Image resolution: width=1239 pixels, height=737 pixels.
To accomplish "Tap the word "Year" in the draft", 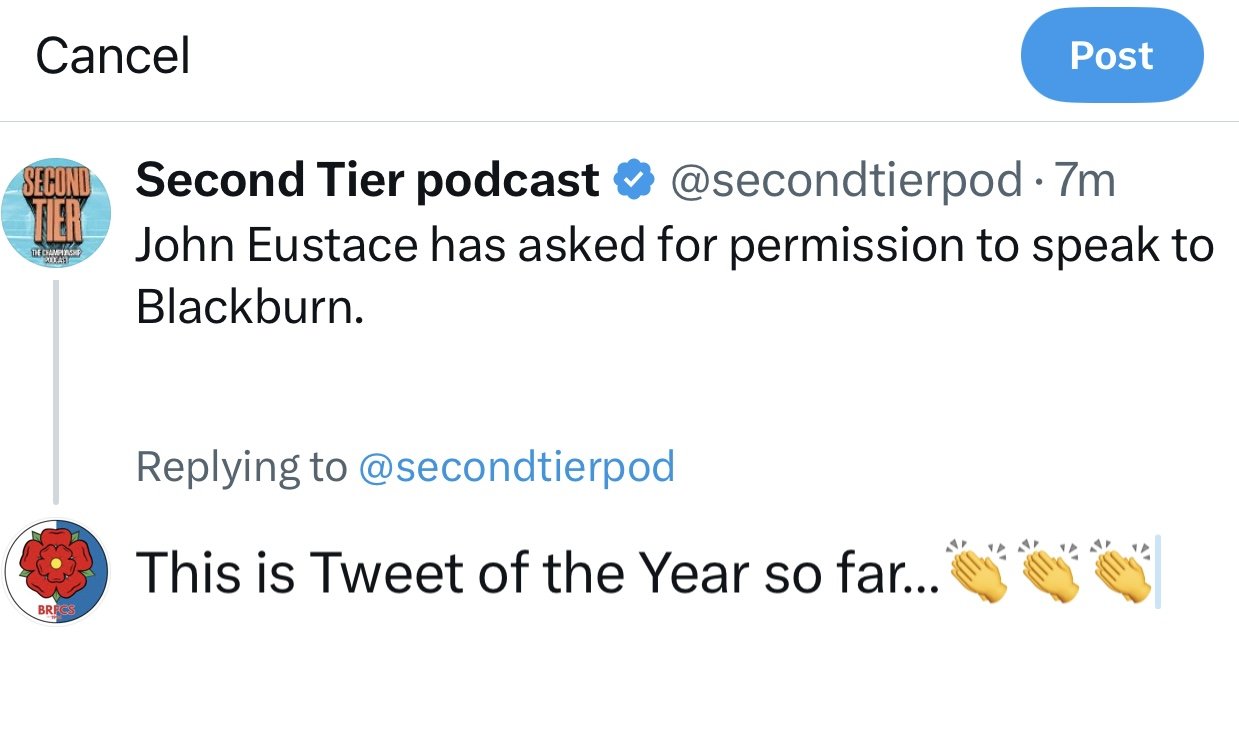I will pos(693,573).
